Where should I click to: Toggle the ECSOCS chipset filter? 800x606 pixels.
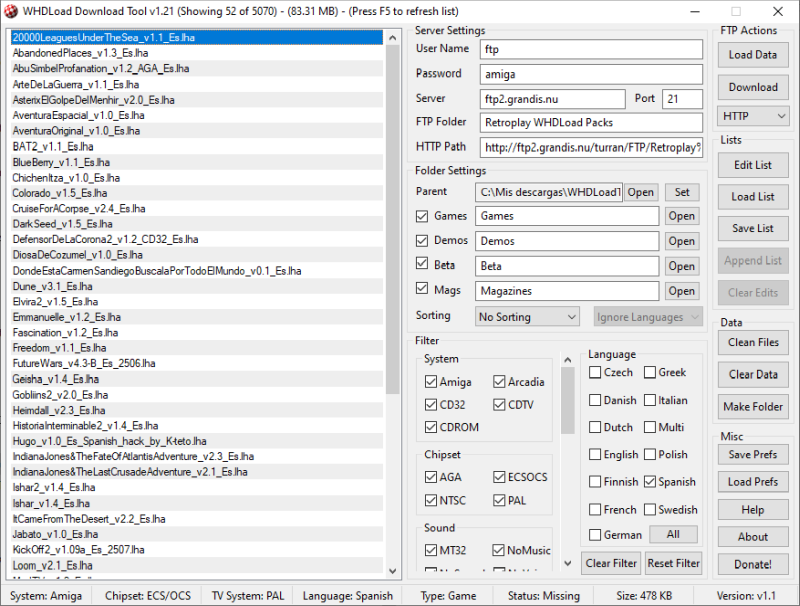[x=499, y=477]
